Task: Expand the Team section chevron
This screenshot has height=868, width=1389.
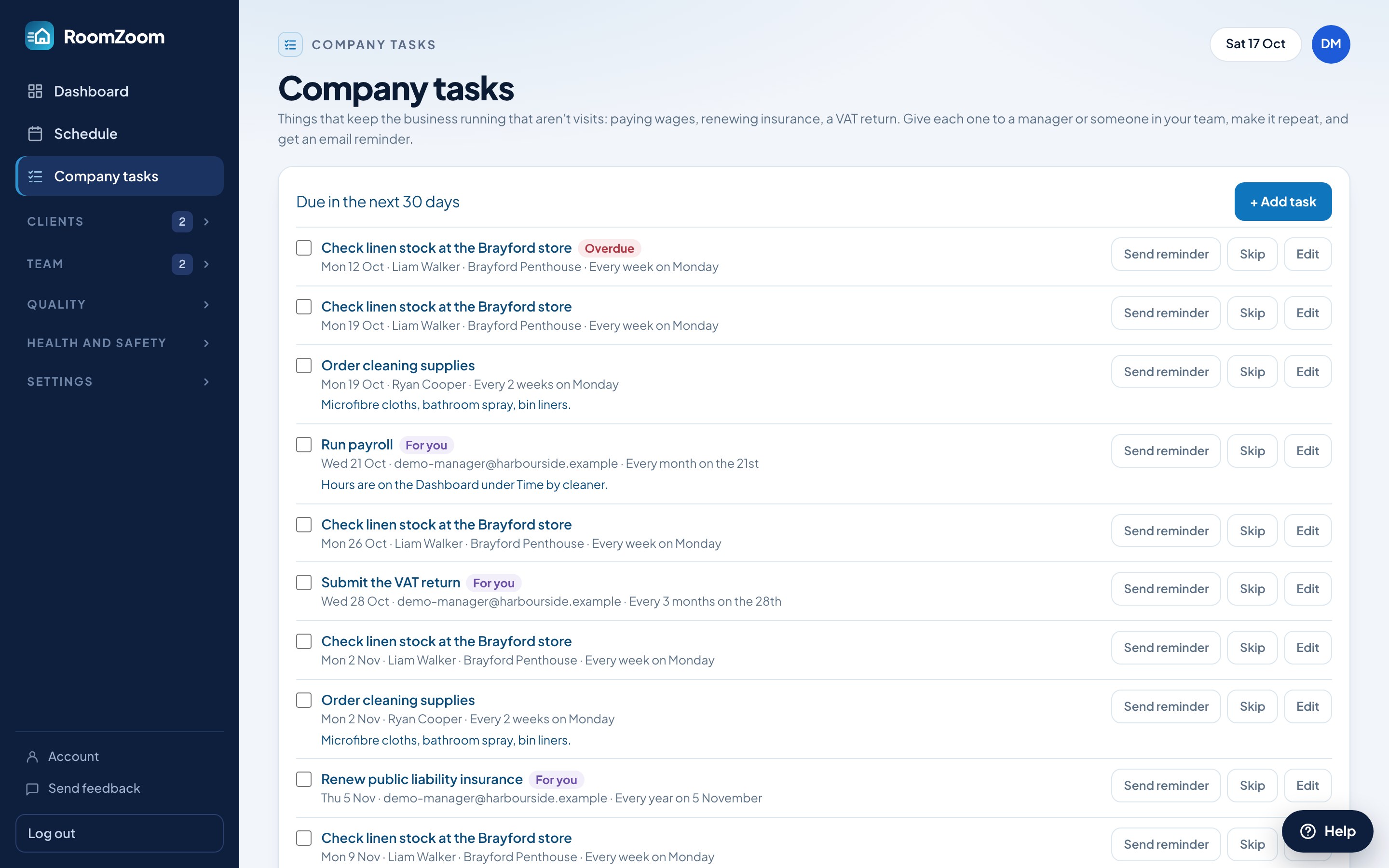Action: pos(206,264)
